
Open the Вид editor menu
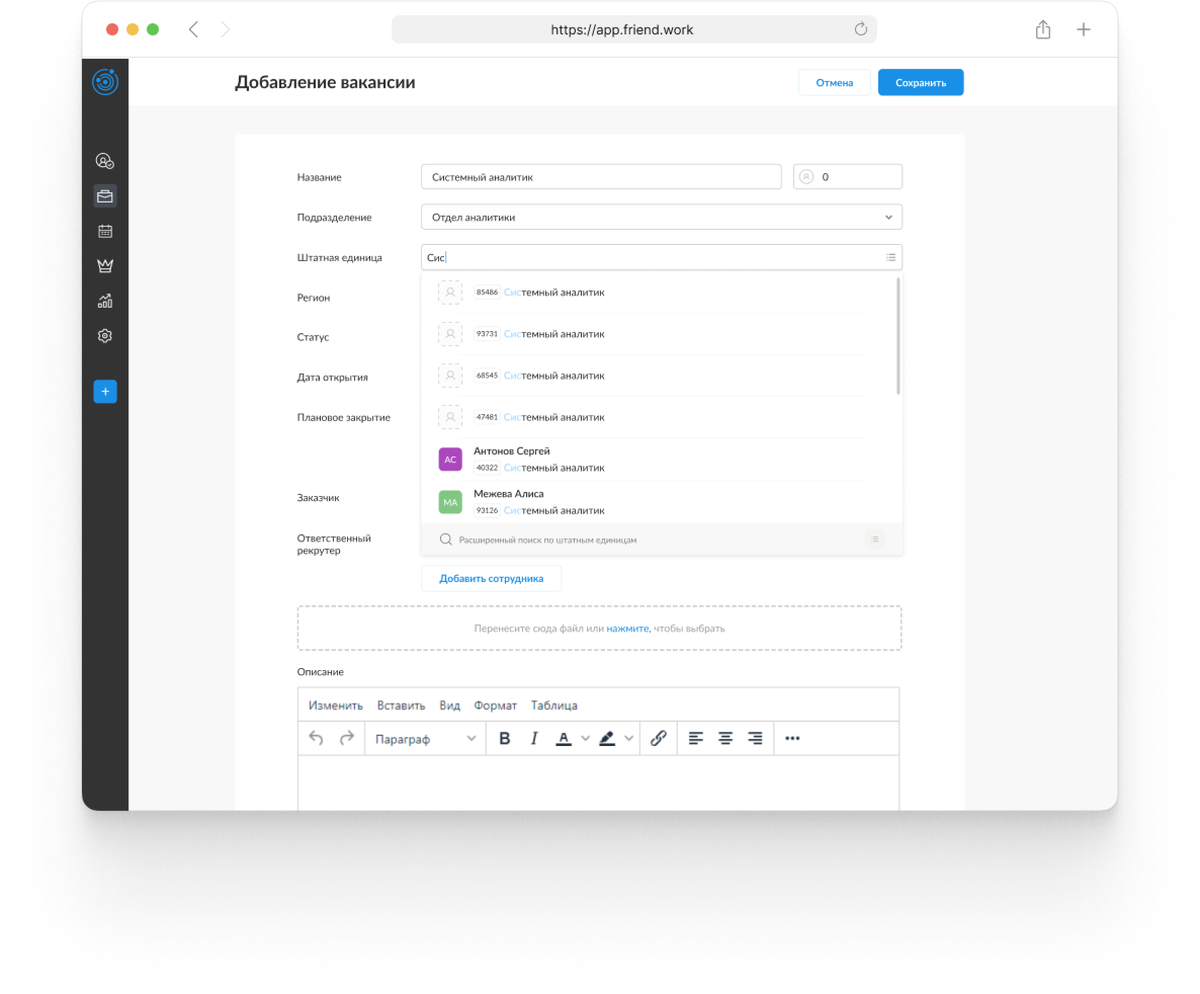(450, 705)
